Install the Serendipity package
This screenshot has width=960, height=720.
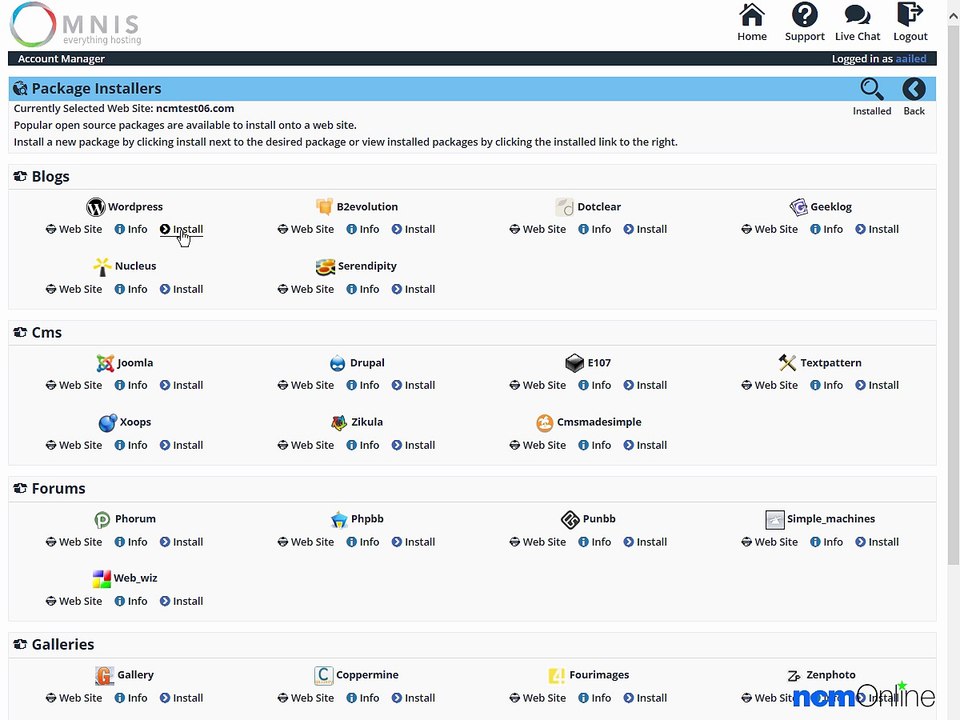413,289
